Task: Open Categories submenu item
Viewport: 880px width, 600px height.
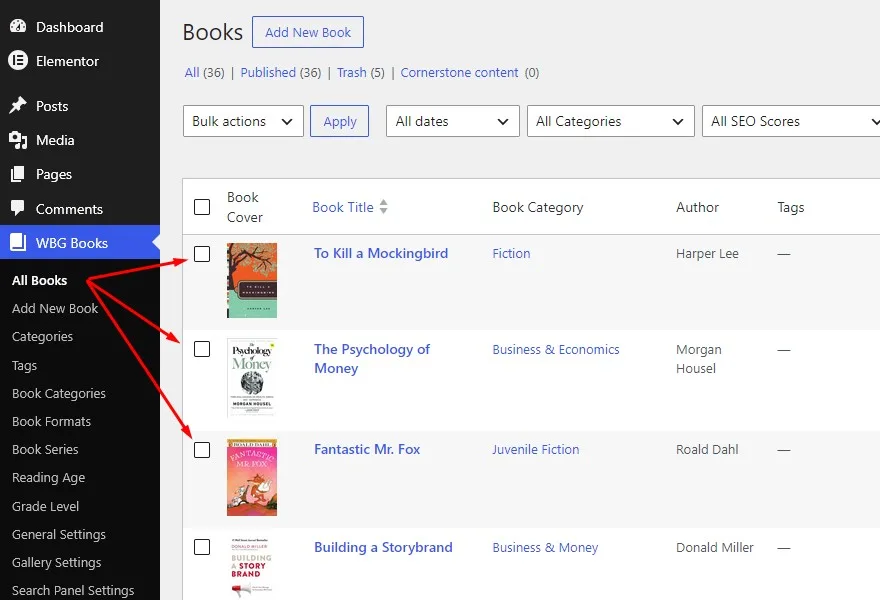Action: click(42, 336)
